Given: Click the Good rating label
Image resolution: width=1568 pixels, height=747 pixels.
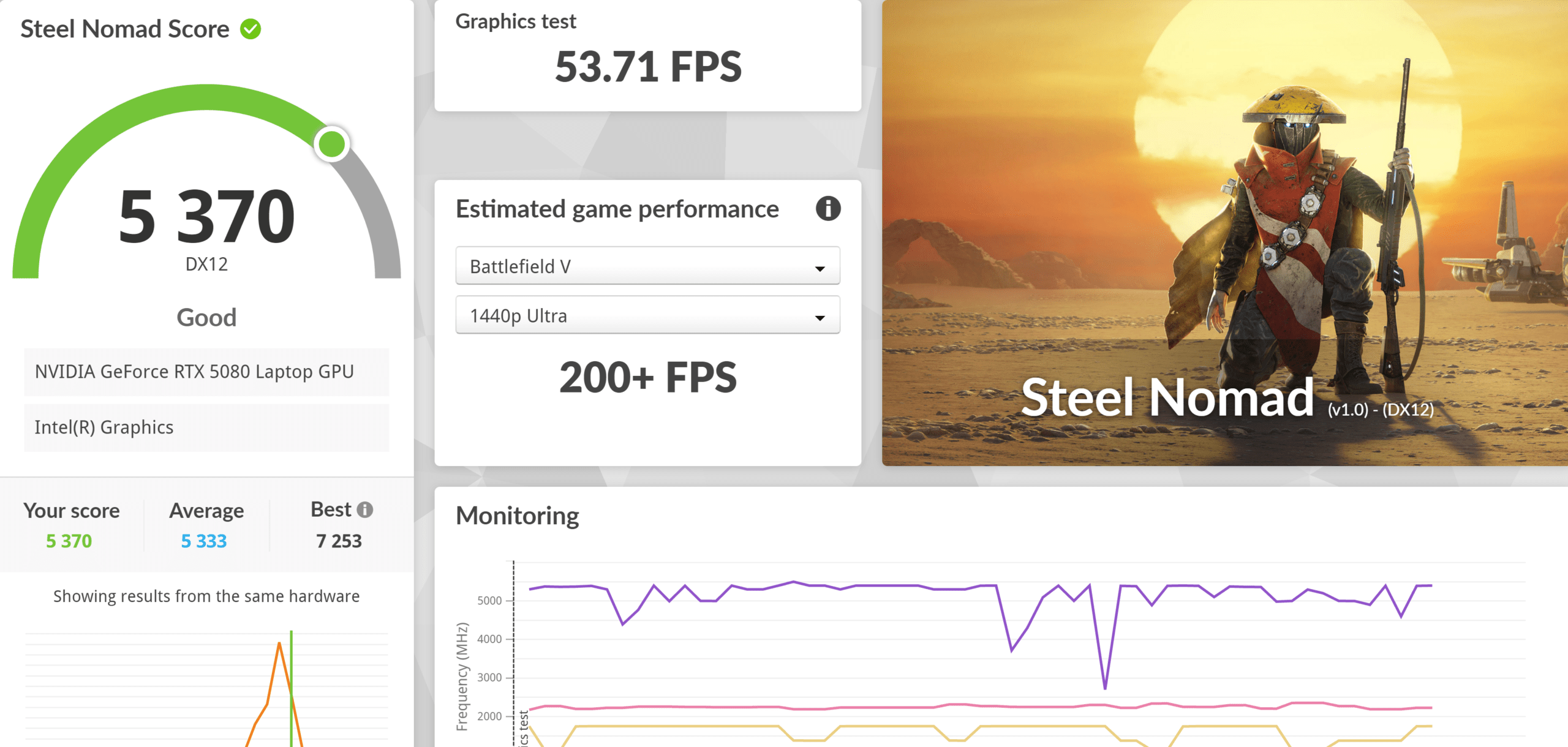Looking at the screenshot, I should tap(206, 317).
